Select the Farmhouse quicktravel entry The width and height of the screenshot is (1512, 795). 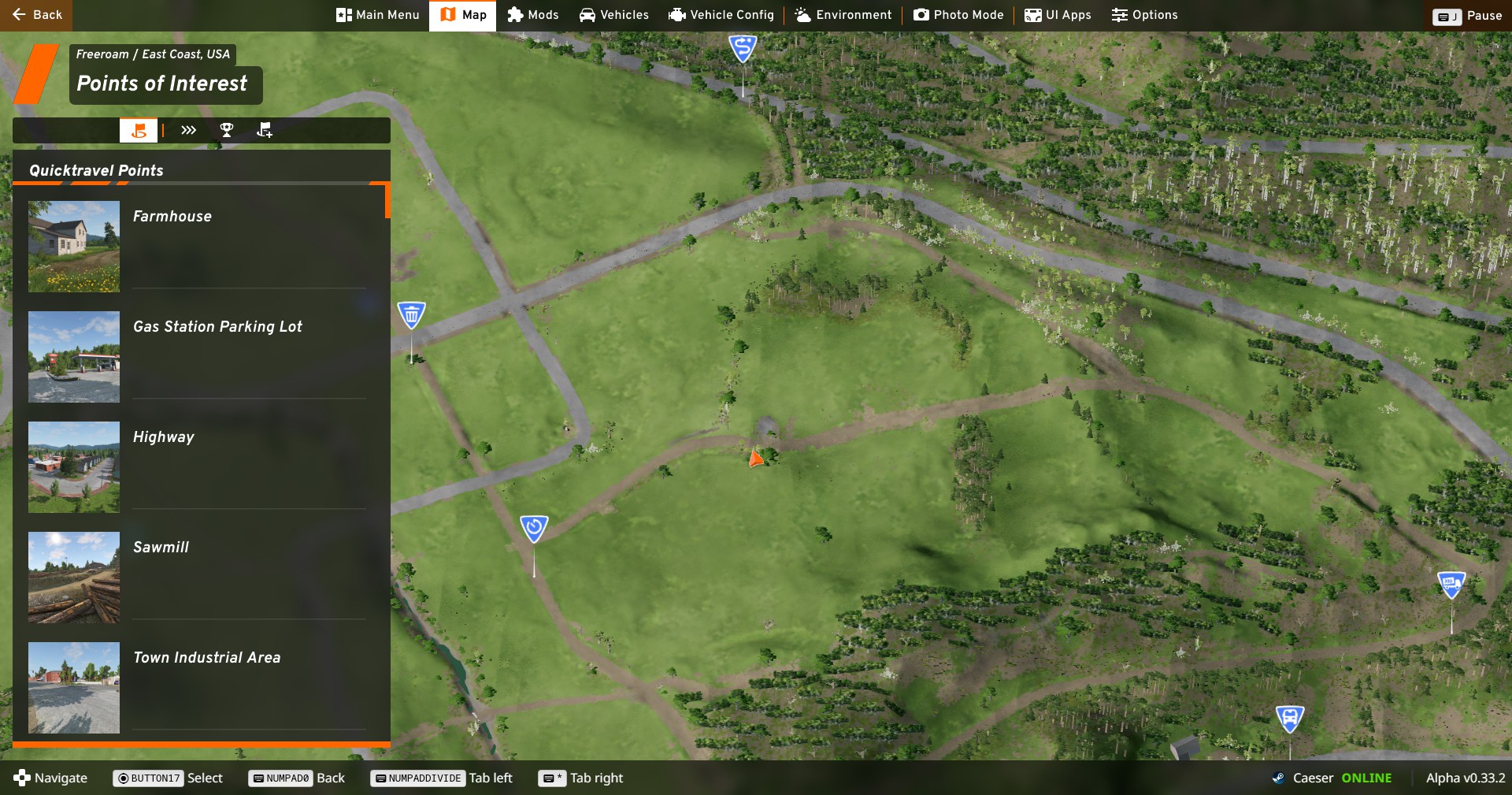click(x=197, y=247)
